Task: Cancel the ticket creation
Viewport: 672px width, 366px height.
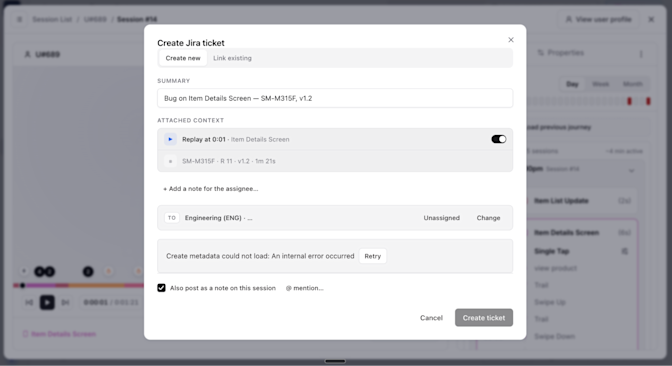Action: [431, 318]
